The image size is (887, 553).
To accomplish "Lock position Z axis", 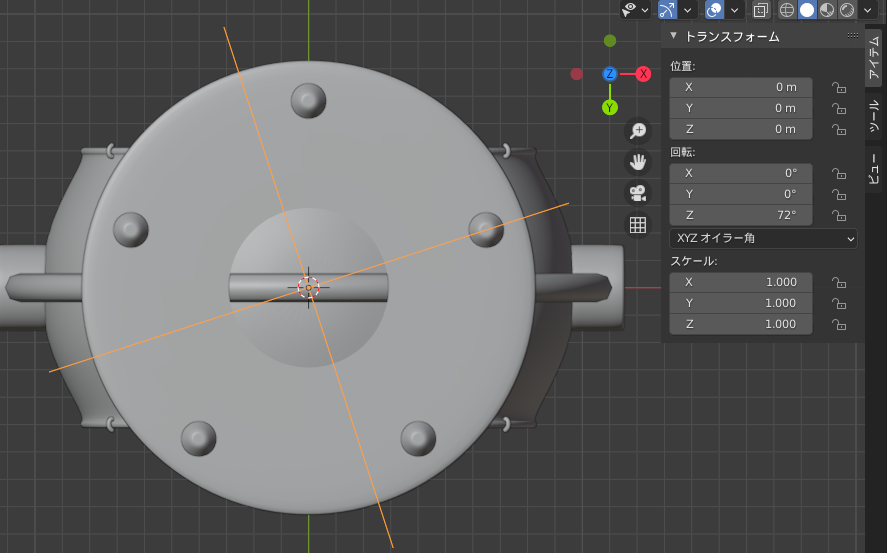I will coord(839,129).
